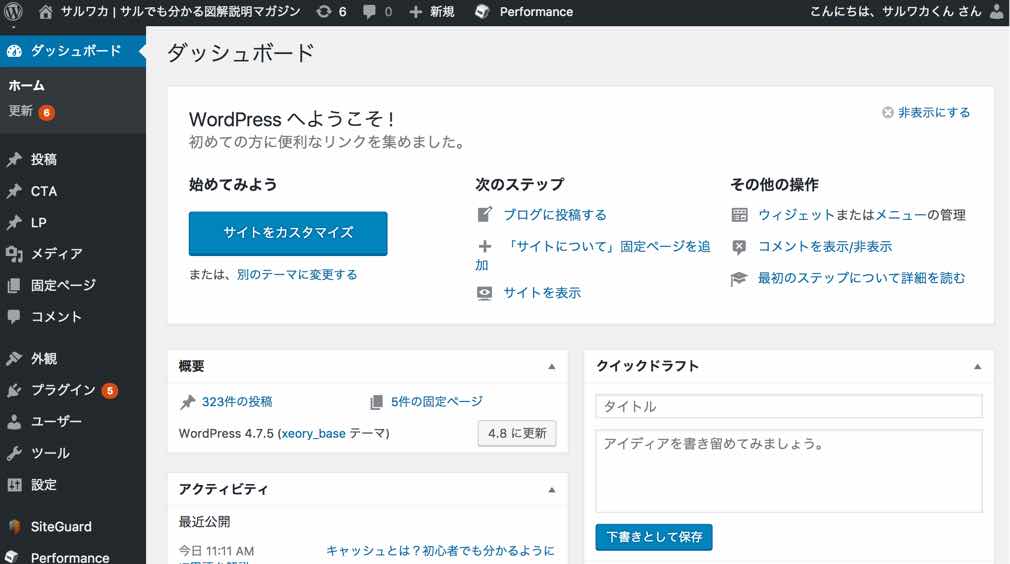Click the Performance cube icon in admin bar
The image size is (1010, 564).
click(x=482, y=12)
